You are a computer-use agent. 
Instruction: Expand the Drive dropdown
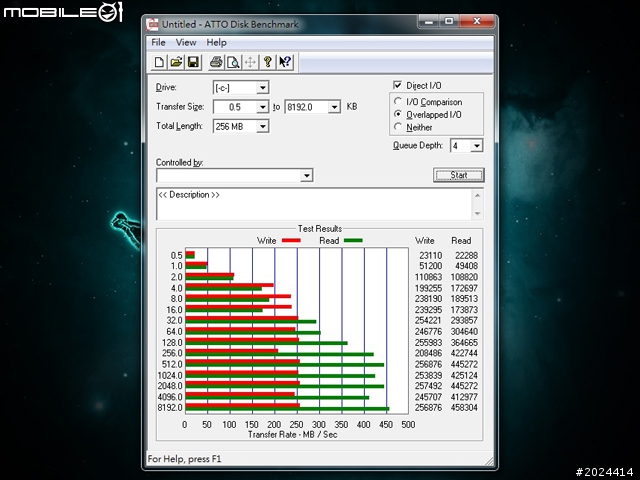[x=262, y=87]
